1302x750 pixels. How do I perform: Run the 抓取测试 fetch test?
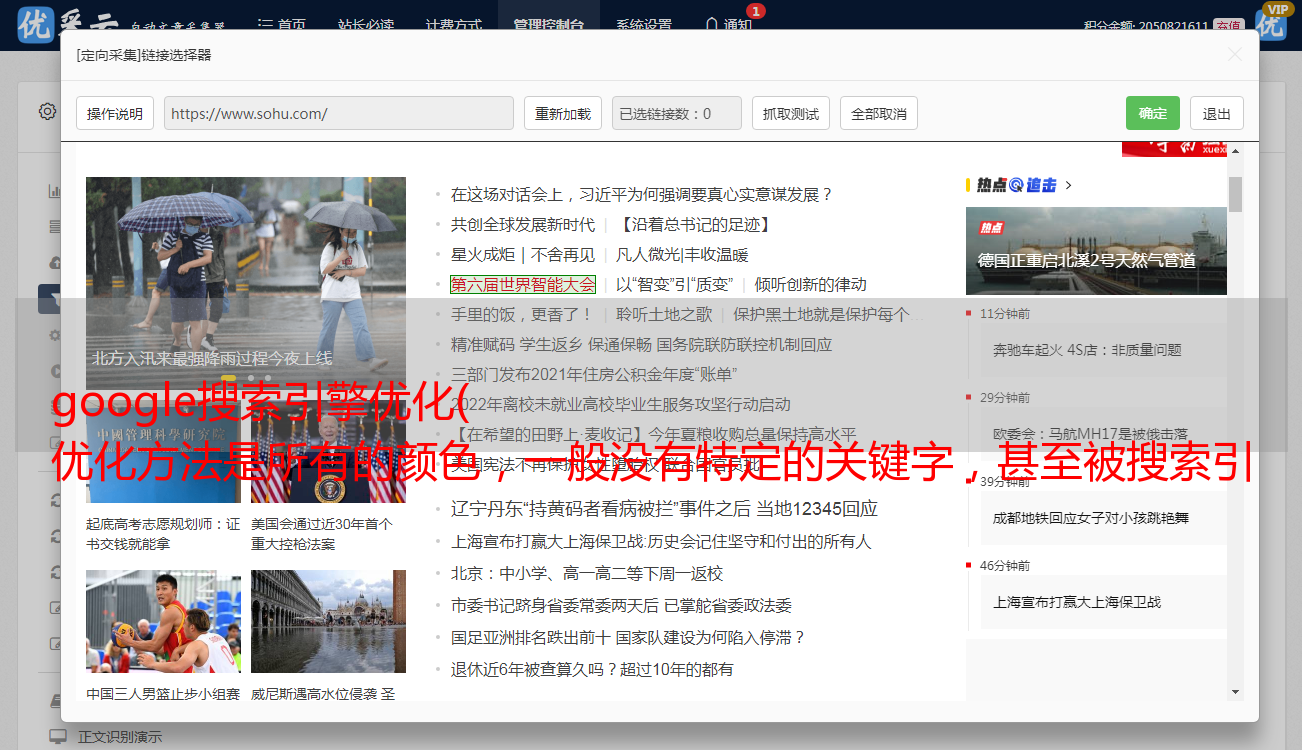coord(790,113)
